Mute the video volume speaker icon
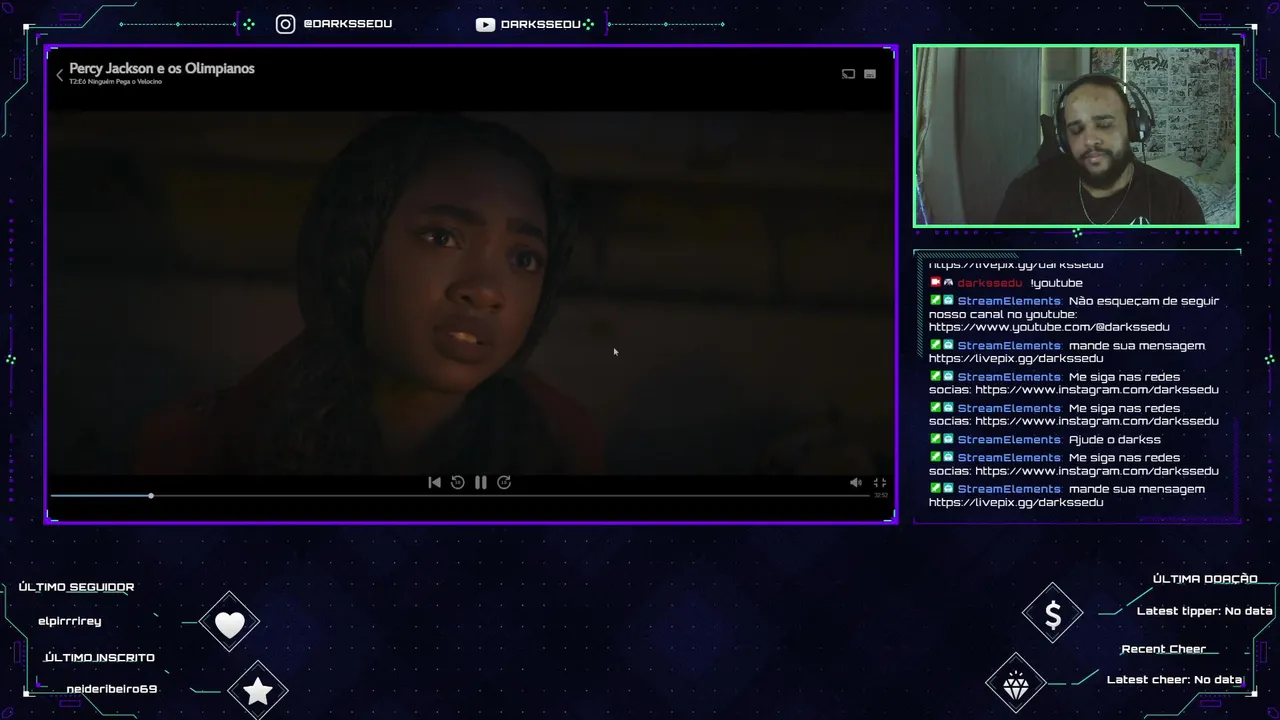Image resolution: width=1280 pixels, height=720 pixels. click(856, 482)
